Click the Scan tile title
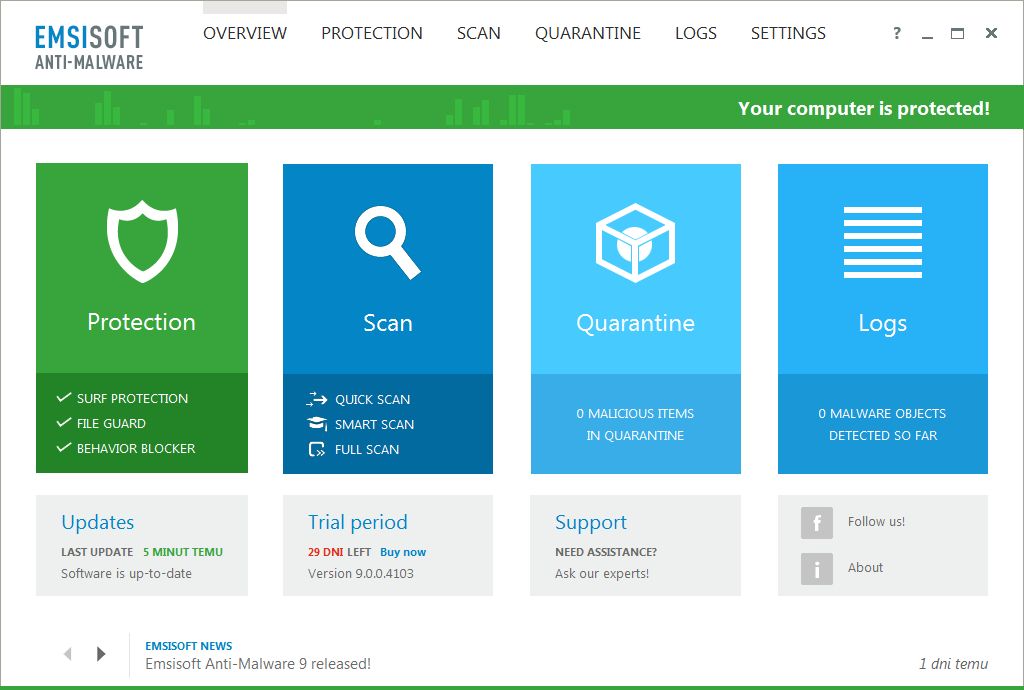 click(388, 323)
